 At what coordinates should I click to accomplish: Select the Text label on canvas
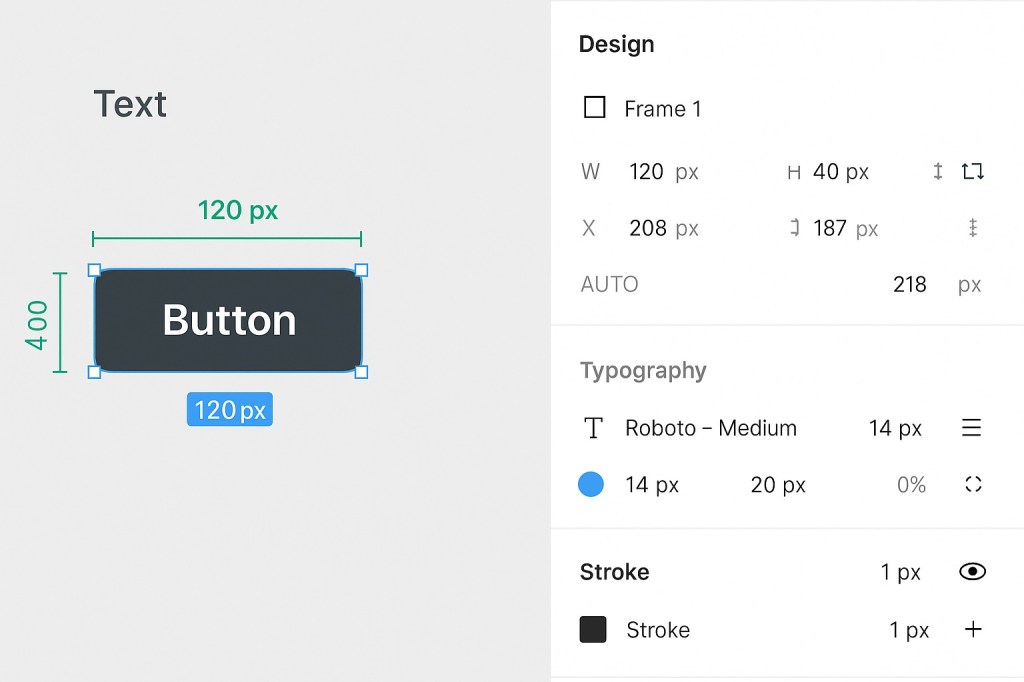tap(130, 104)
